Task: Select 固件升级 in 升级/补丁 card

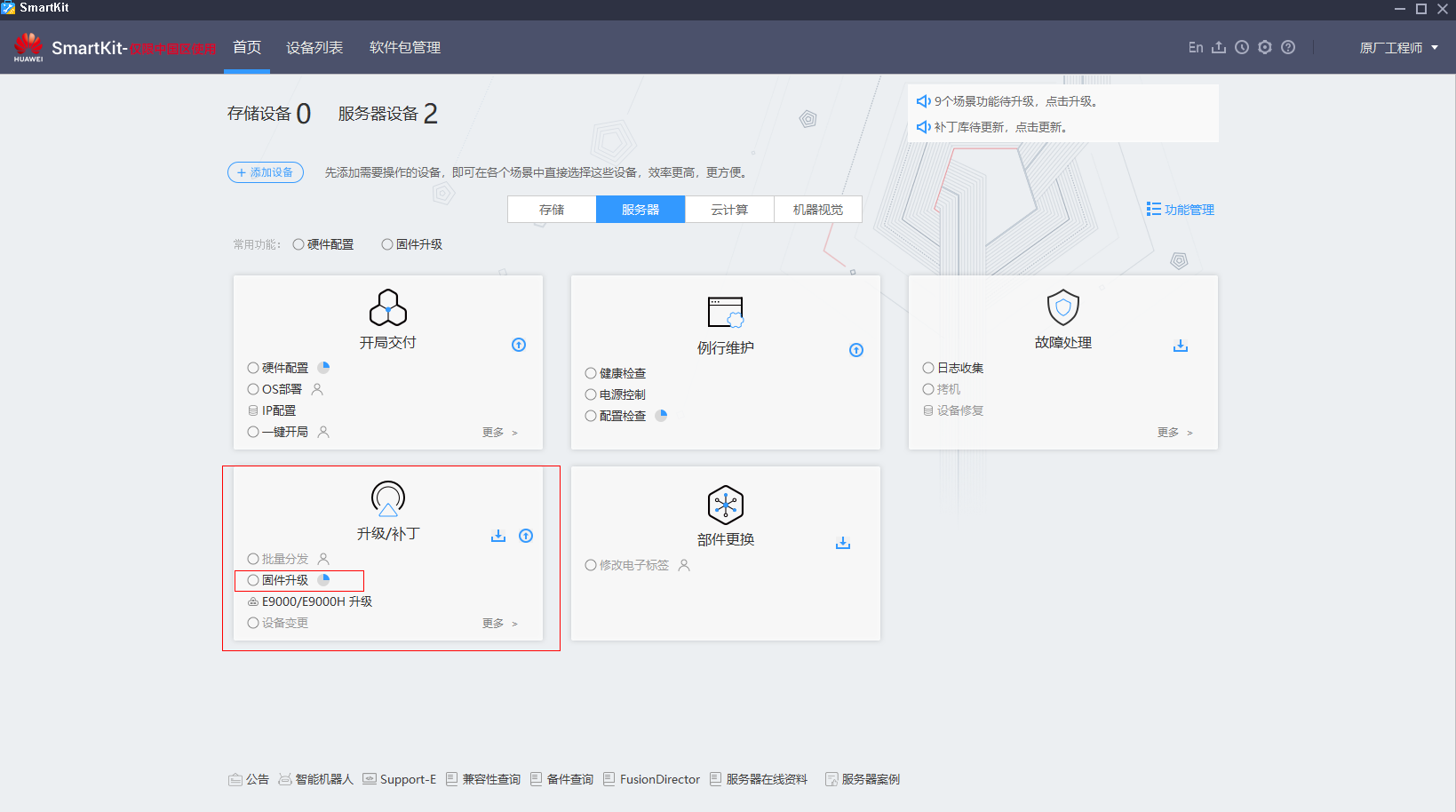Action: click(278, 580)
